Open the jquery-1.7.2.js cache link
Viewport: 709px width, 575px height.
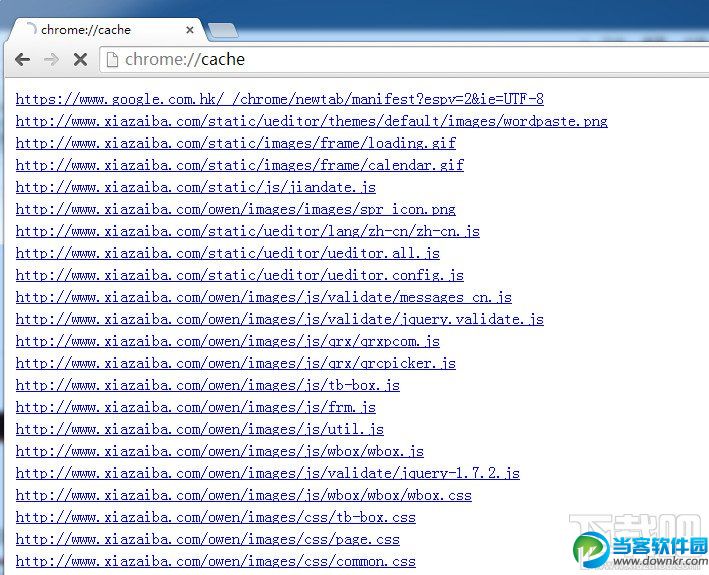click(268, 473)
